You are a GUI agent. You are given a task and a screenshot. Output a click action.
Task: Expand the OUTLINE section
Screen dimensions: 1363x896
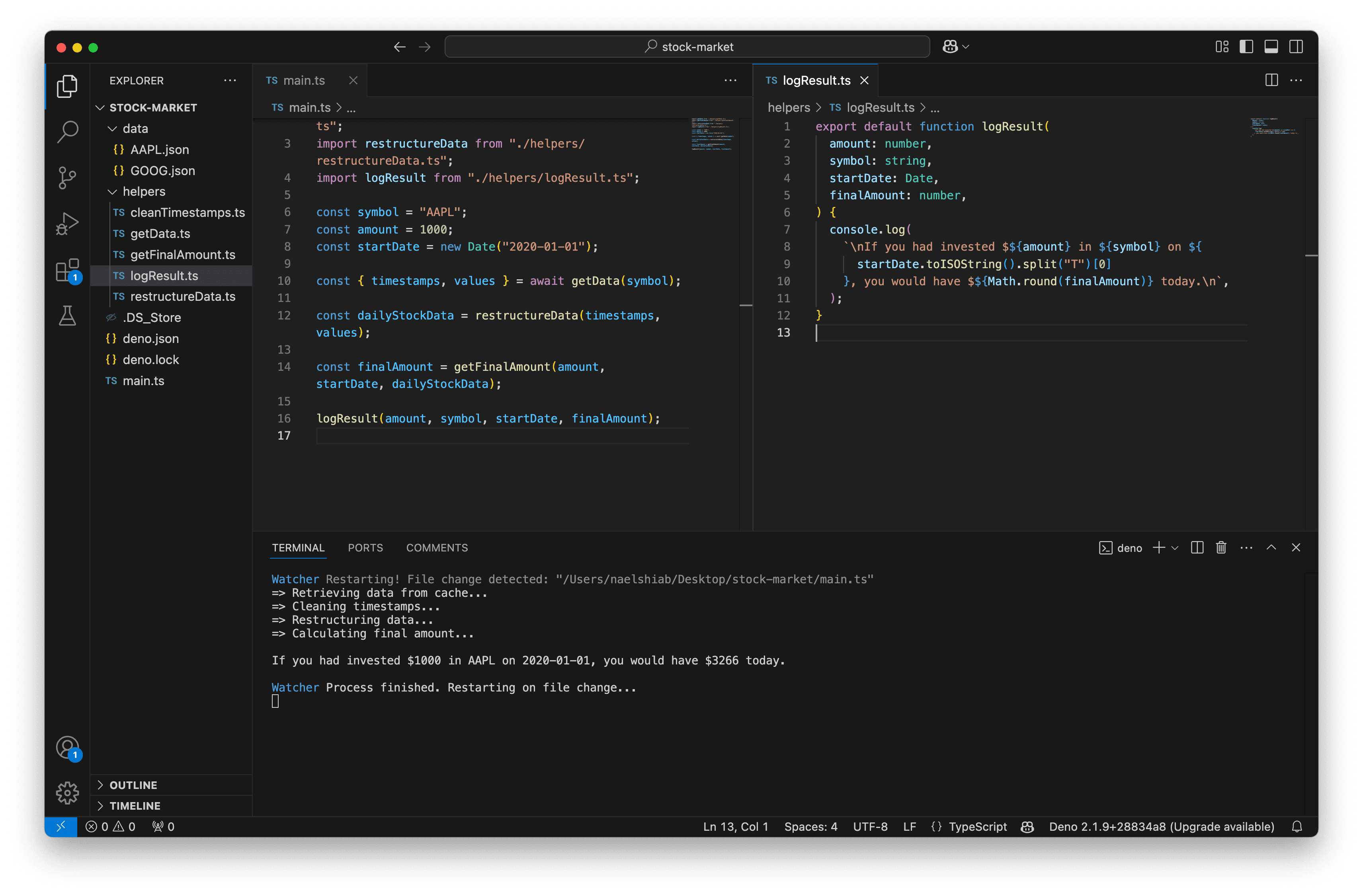[x=171, y=785]
